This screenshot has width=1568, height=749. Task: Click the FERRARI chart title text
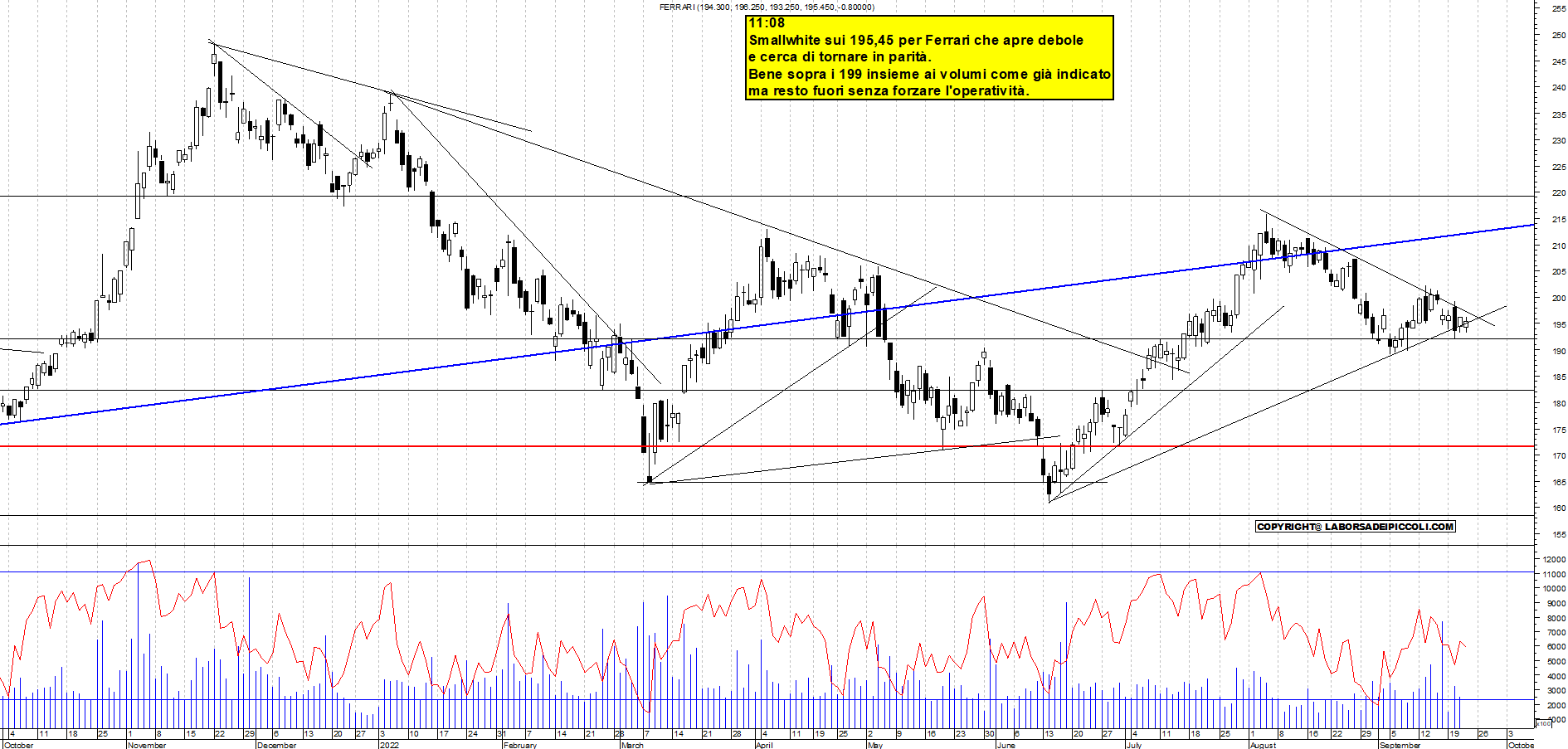point(767,7)
